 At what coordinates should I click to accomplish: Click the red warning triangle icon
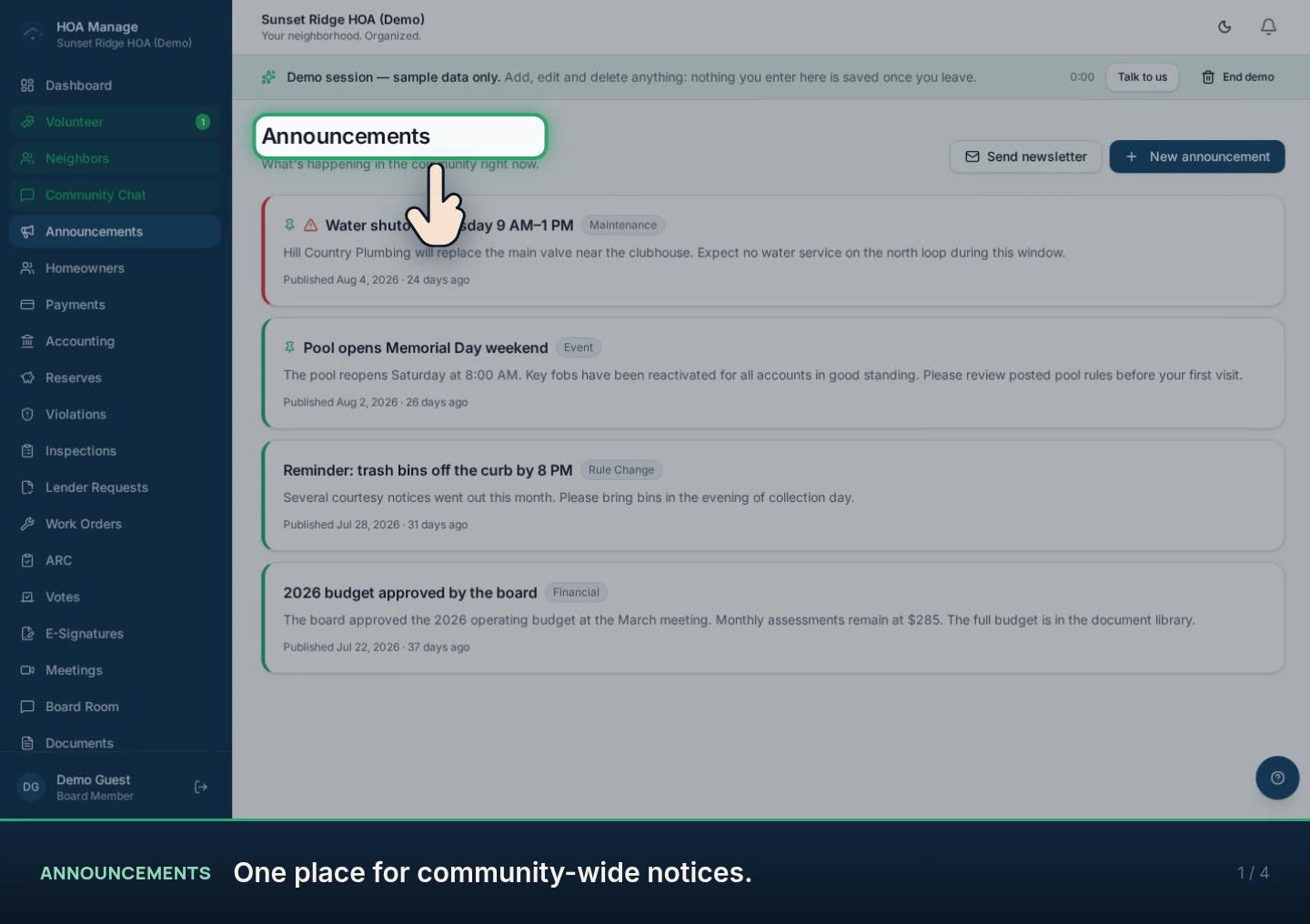(310, 225)
